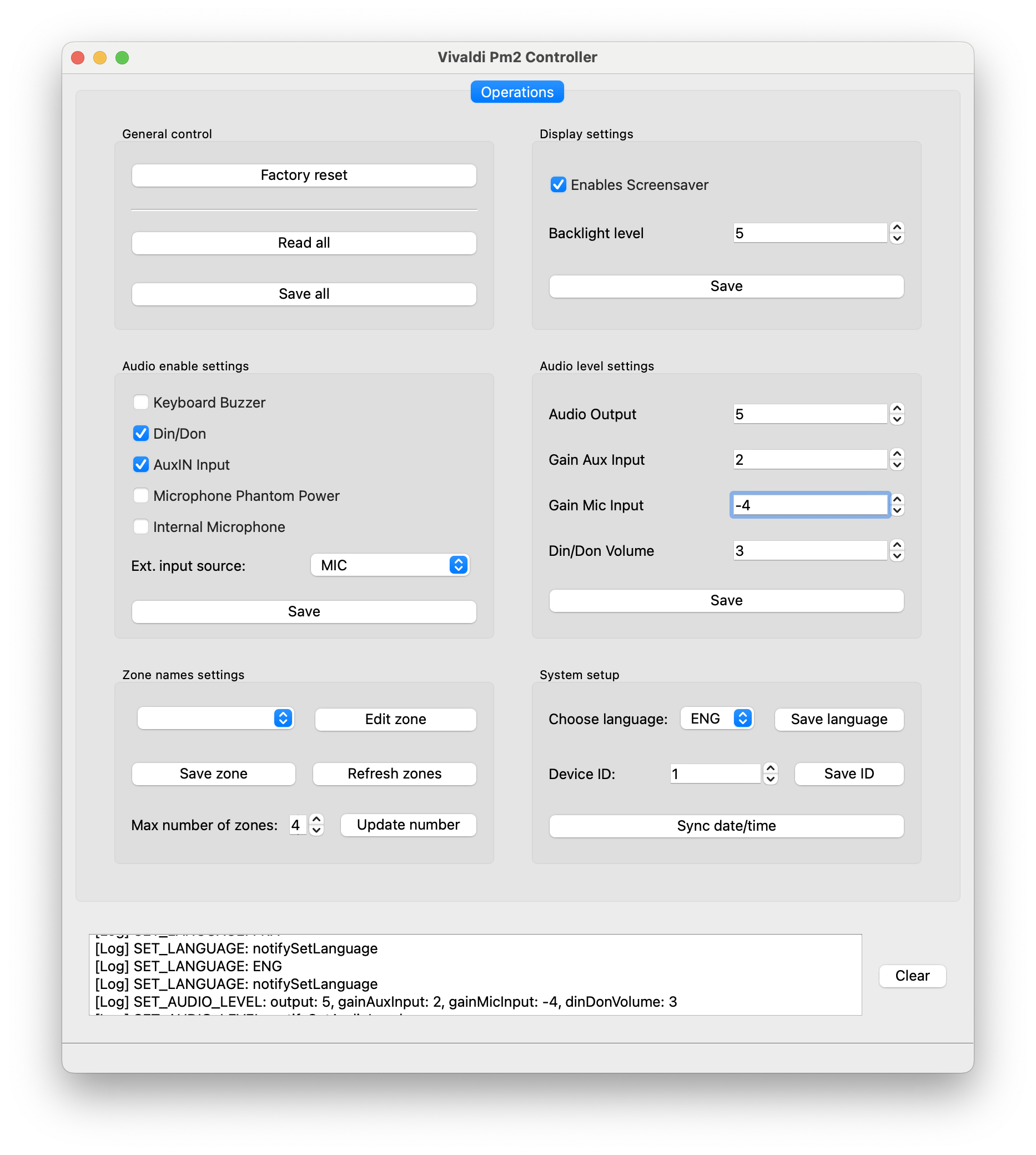Uncheck the AuxIN Input option
The height and width of the screenshot is (1155, 1036).
click(140, 465)
